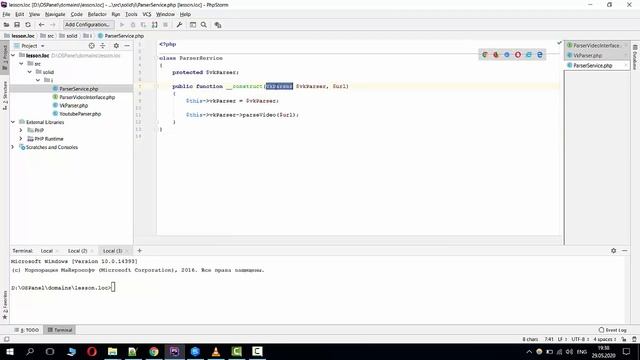Open the Code menu

(76, 14)
